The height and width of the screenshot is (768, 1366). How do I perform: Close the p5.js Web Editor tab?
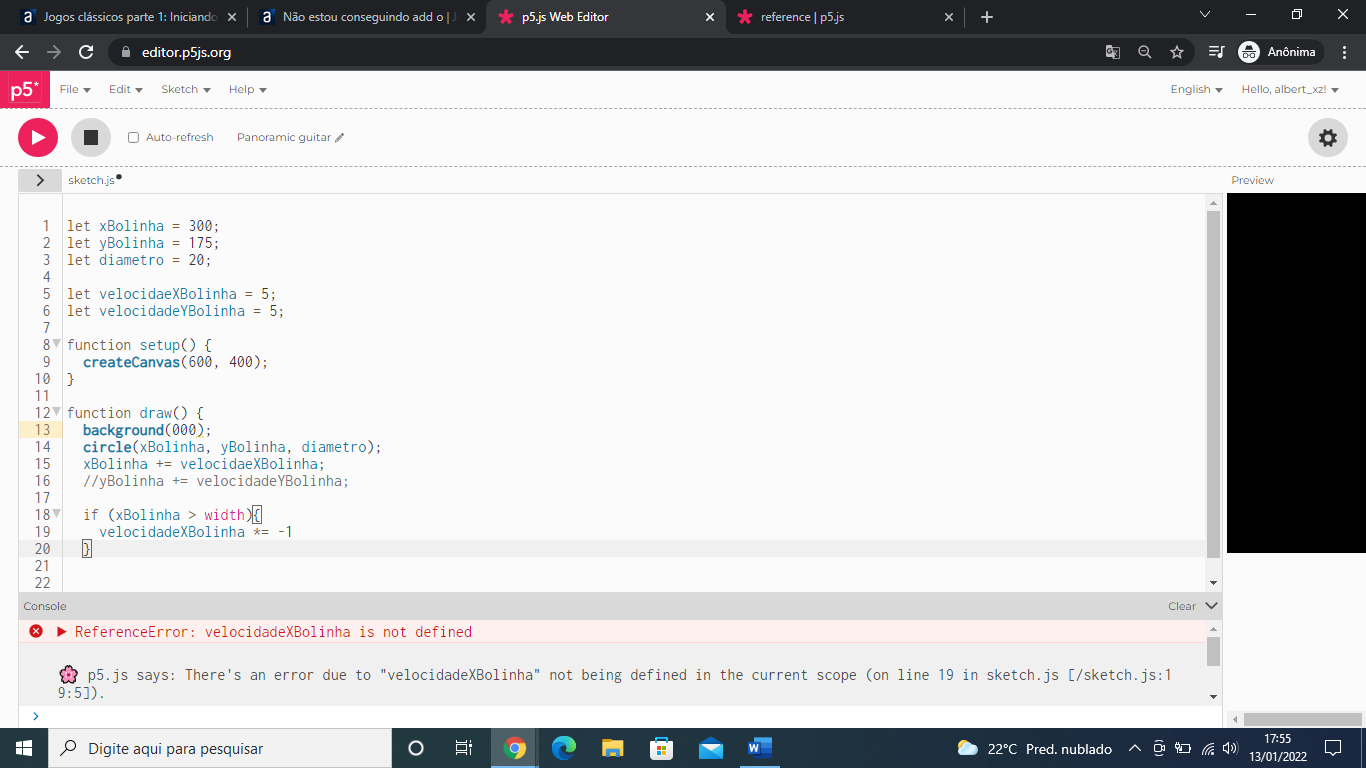click(x=710, y=17)
